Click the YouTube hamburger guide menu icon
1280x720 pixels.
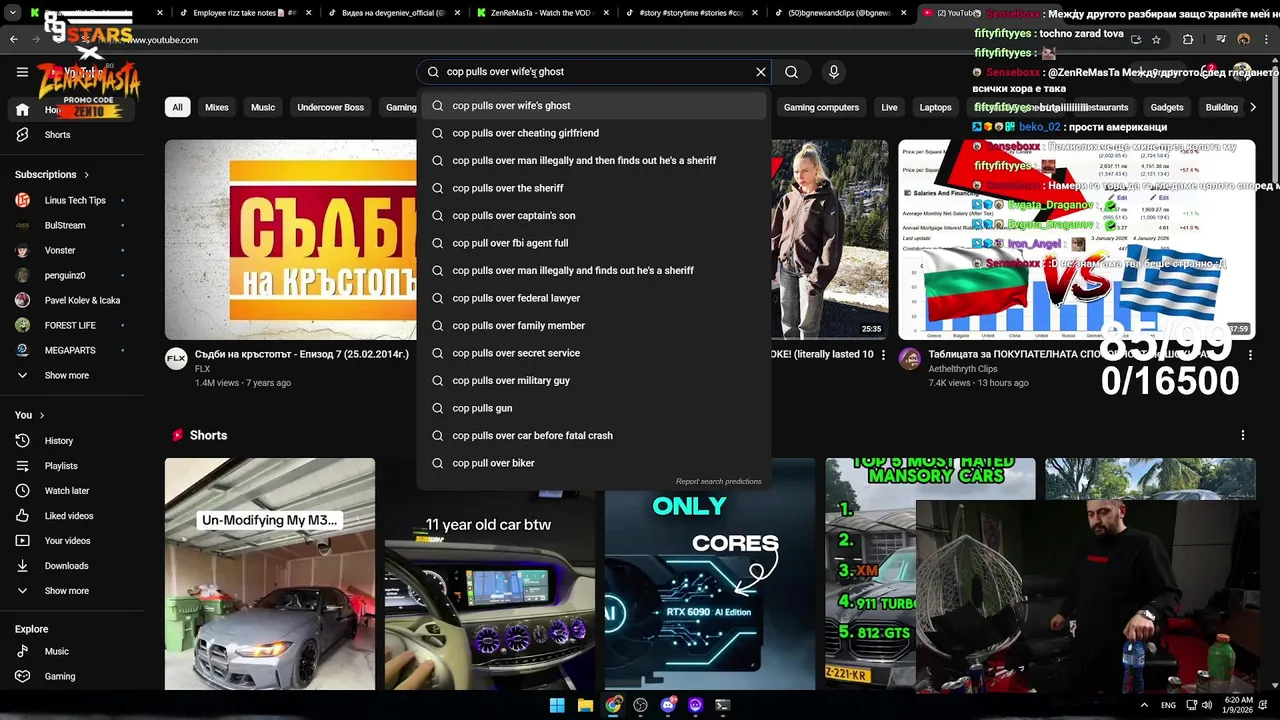click(22, 72)
